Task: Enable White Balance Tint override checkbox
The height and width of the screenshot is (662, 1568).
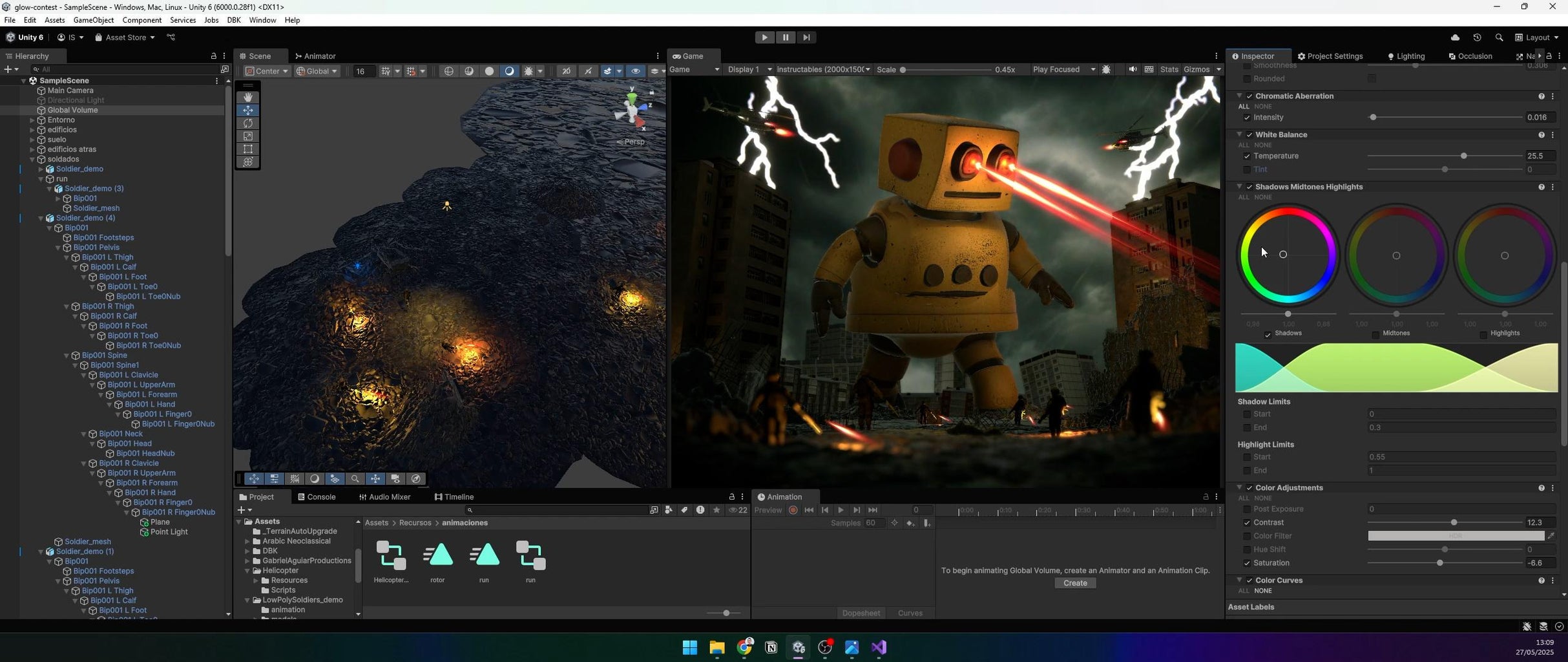Action: coord(1247,170)
